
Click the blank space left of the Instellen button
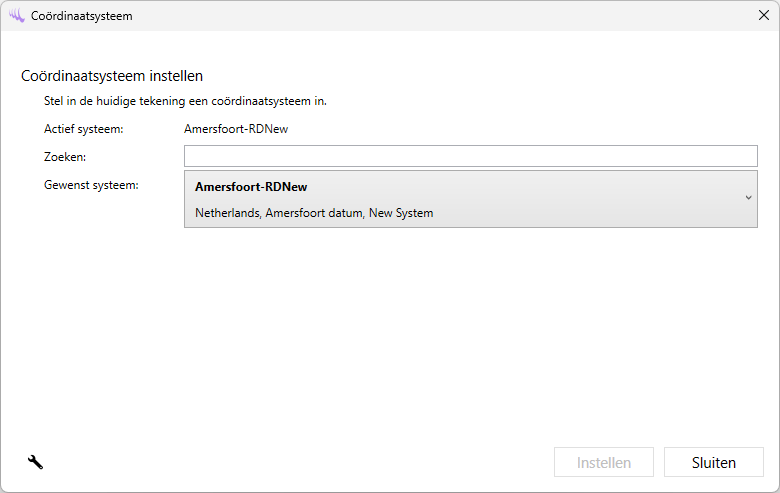[300, 462]
